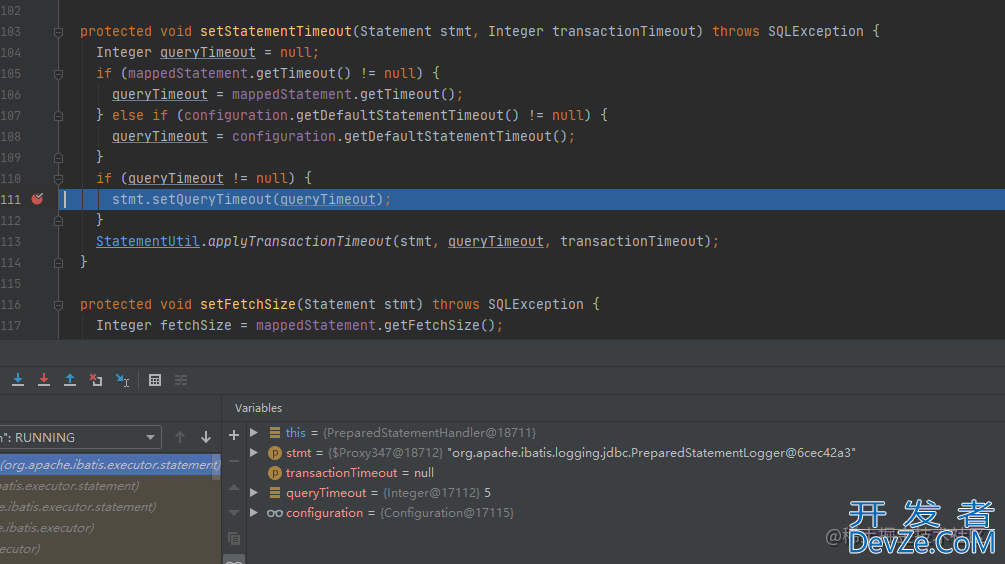Viewport: 1005px width, 564px height.
Task: Open the Evaluate Expression calculator icon
Action: pos(154,380)
